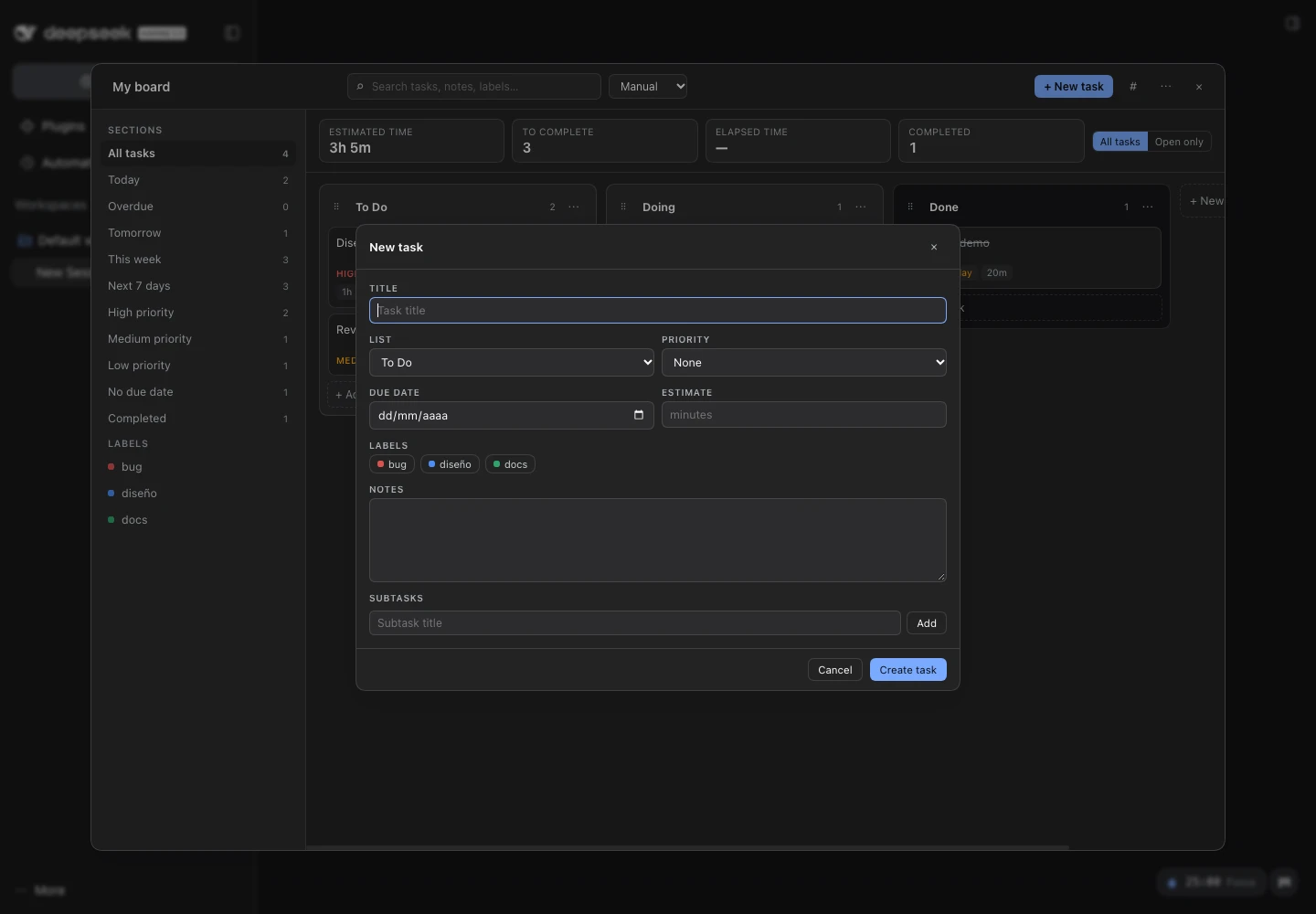1316x914 pixels.
Task: Select the Next 7 days section
Action: pyautogui.click(x=198, y=286)
